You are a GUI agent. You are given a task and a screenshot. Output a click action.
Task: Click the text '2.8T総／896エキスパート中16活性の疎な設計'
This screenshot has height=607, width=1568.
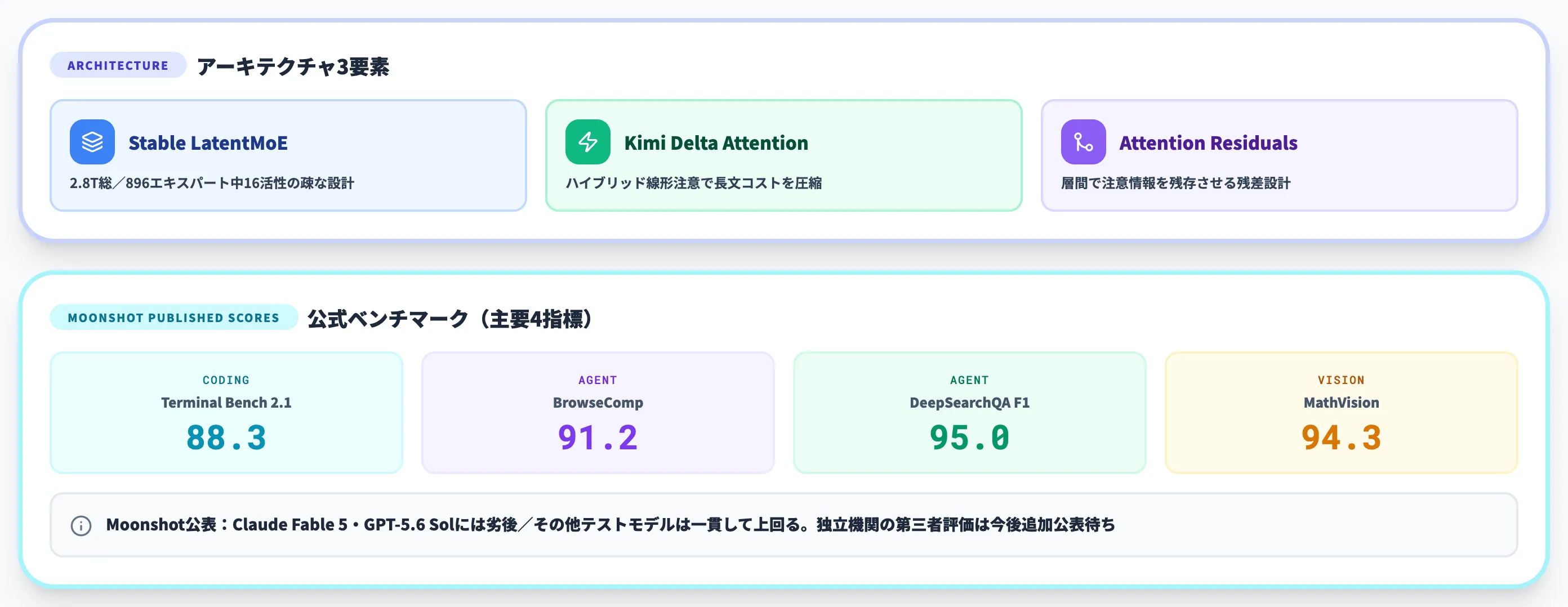(x=212, y=183)
